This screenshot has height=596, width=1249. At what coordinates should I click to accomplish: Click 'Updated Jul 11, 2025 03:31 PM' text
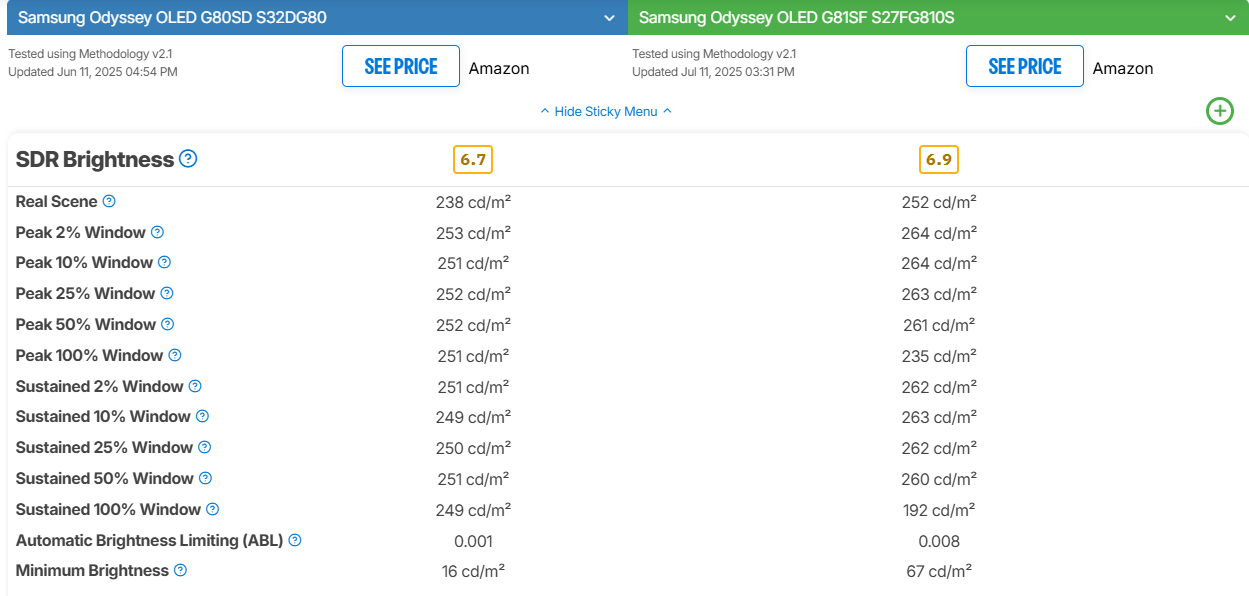point(713,72)
